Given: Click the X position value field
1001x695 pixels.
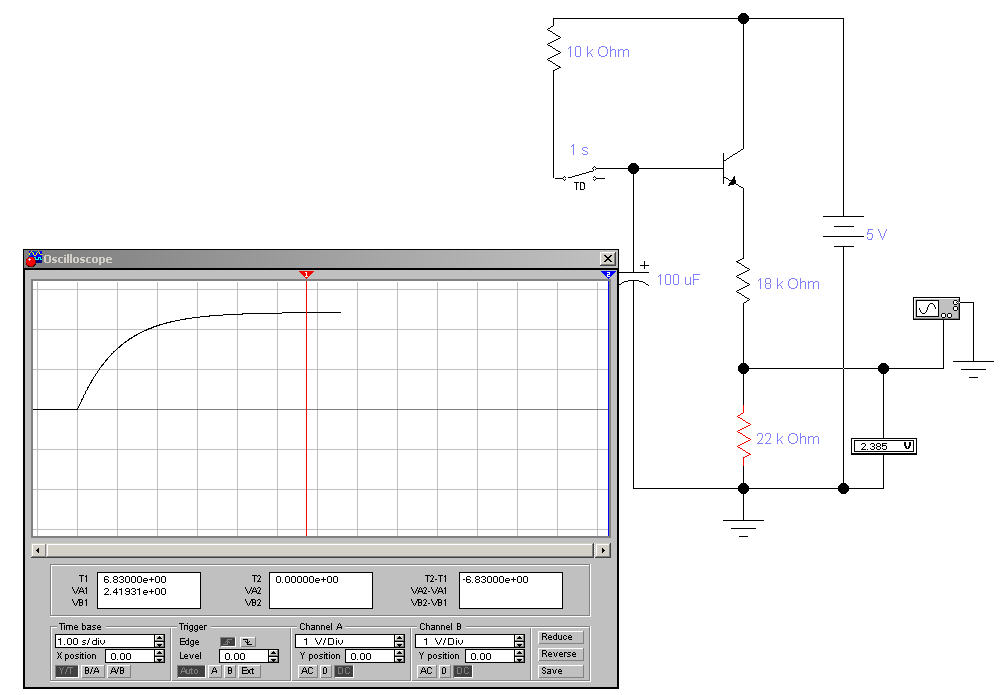Looking at the screenshot, I should 130,656.
